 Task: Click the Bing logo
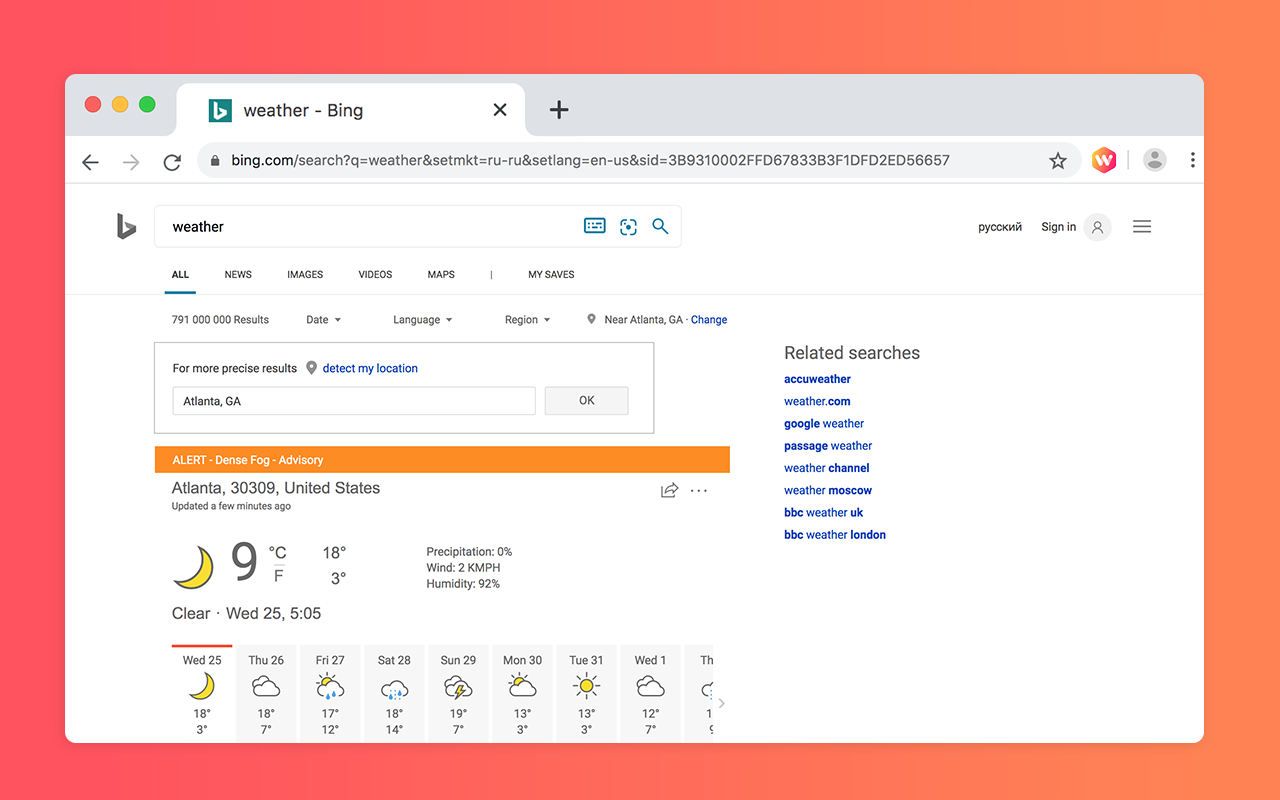[x=125, y=226]
